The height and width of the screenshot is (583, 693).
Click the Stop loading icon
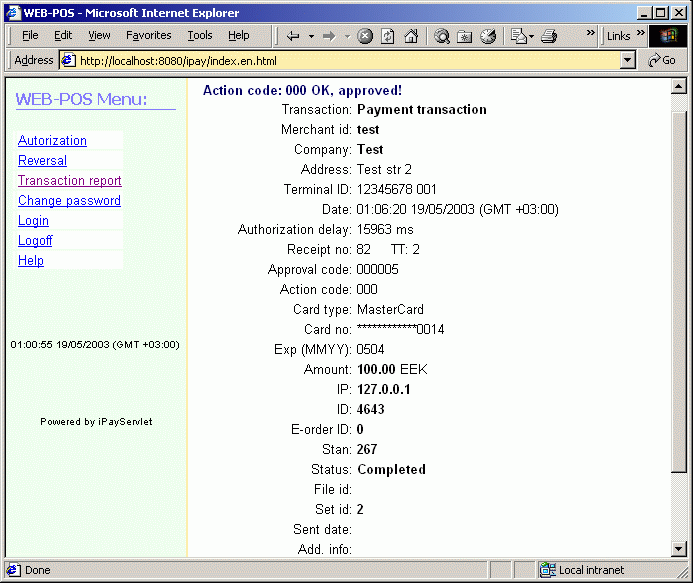365,36
